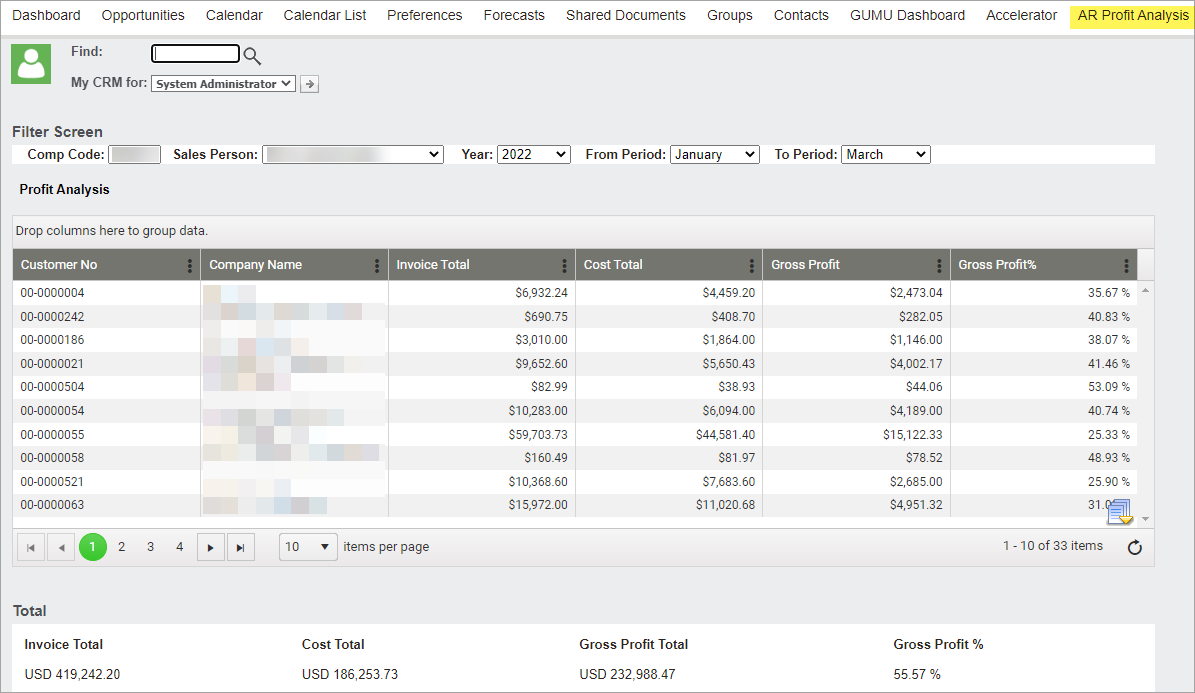Go to next page of grid
The height and width of the screenshot is (693, 1195).
pos(210,547)
